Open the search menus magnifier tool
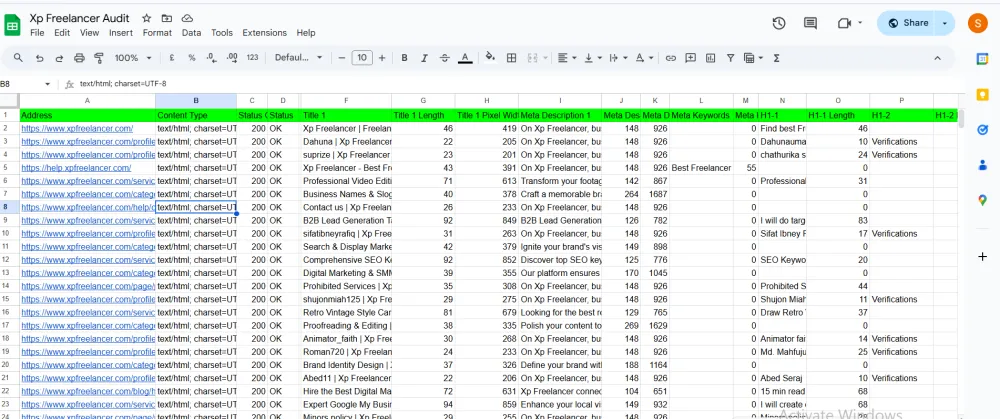 point(18,58)
